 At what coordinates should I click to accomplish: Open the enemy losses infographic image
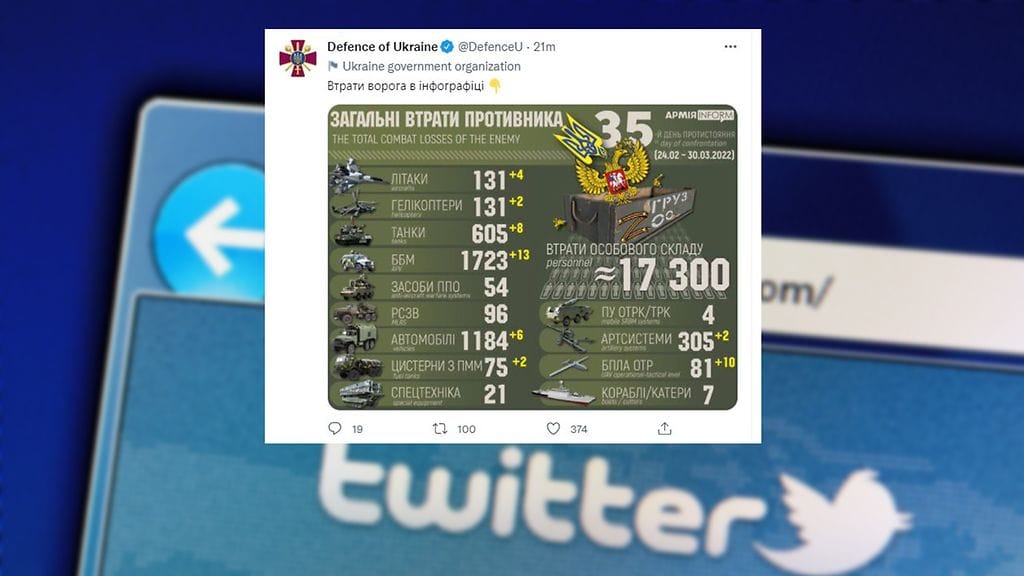[533, 257]
